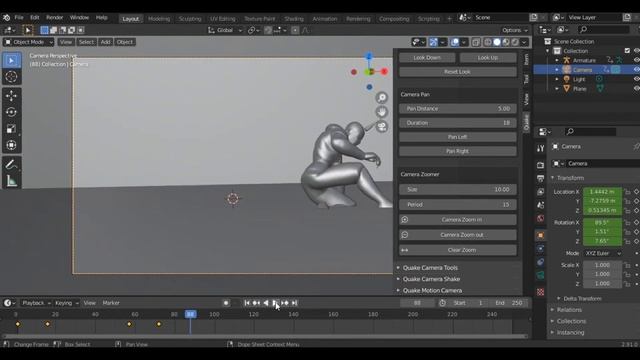Switch to the Modeling workspace tab
The height and width of the screenshot is (360, 640).
(159, 19)
